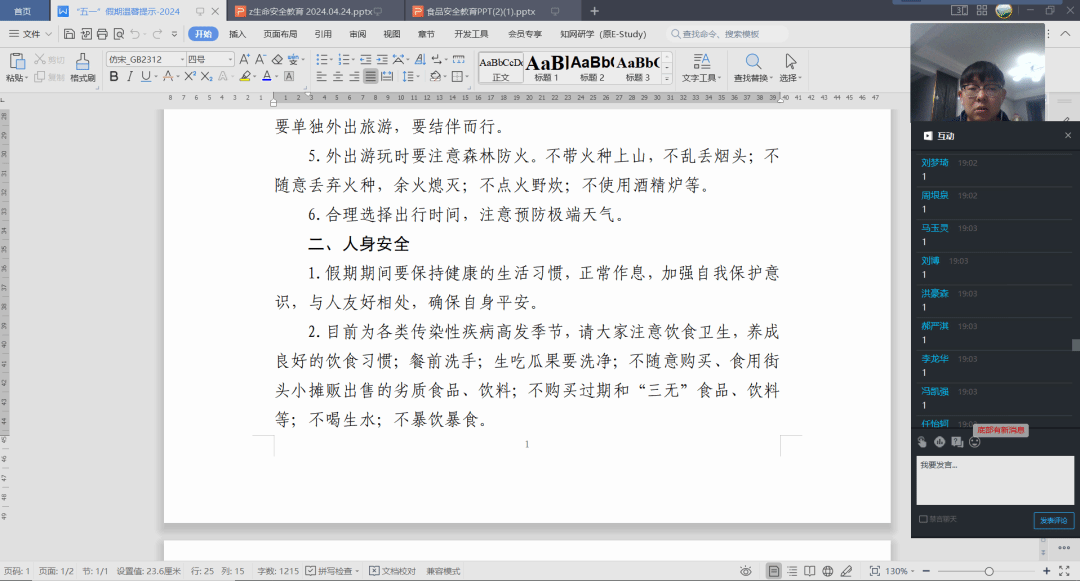Apply italic formatting with the I button

[x=130, y=76]
